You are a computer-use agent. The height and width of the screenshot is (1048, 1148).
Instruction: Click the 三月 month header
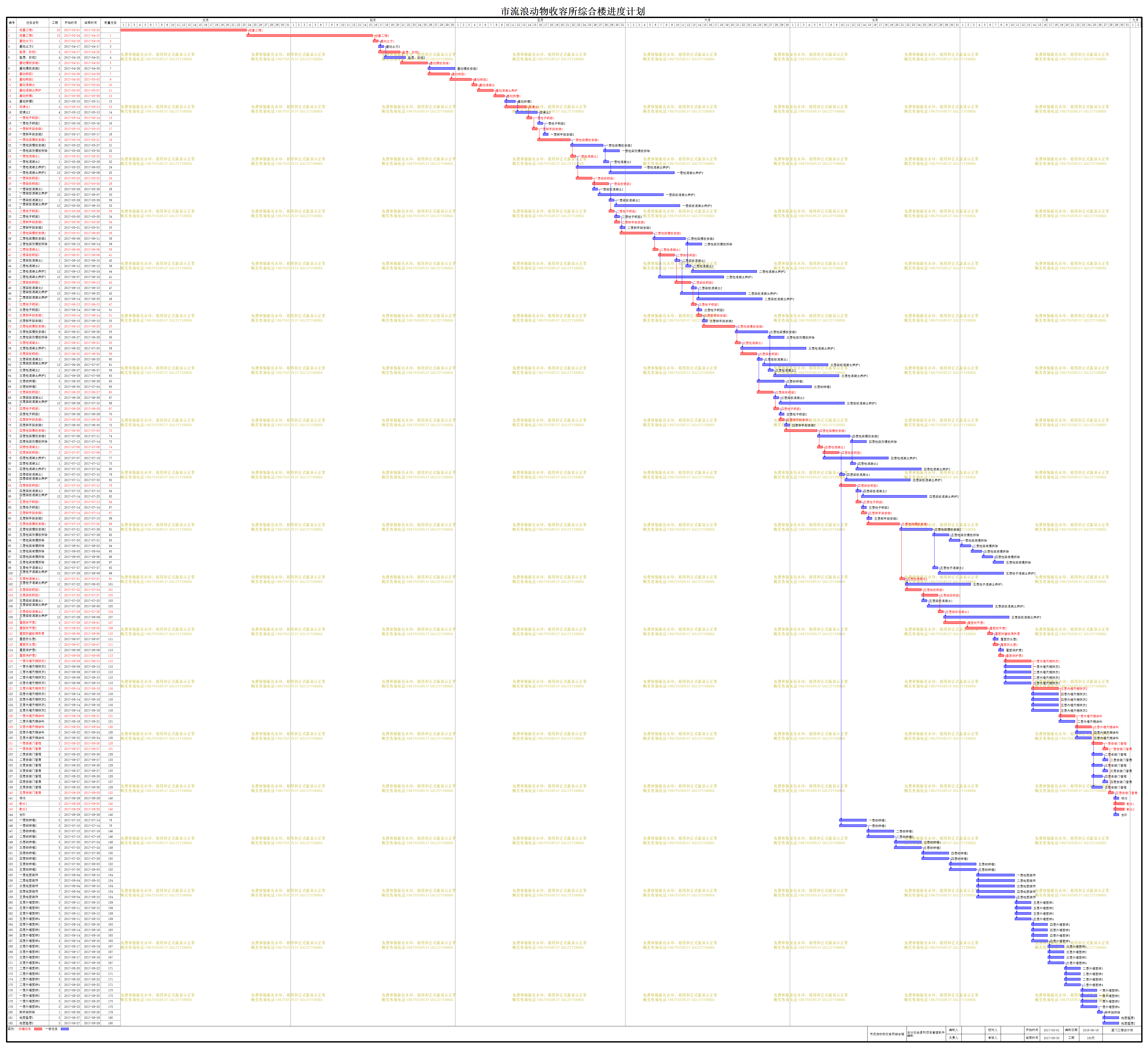pyautogui.click(x=206, y=20)
